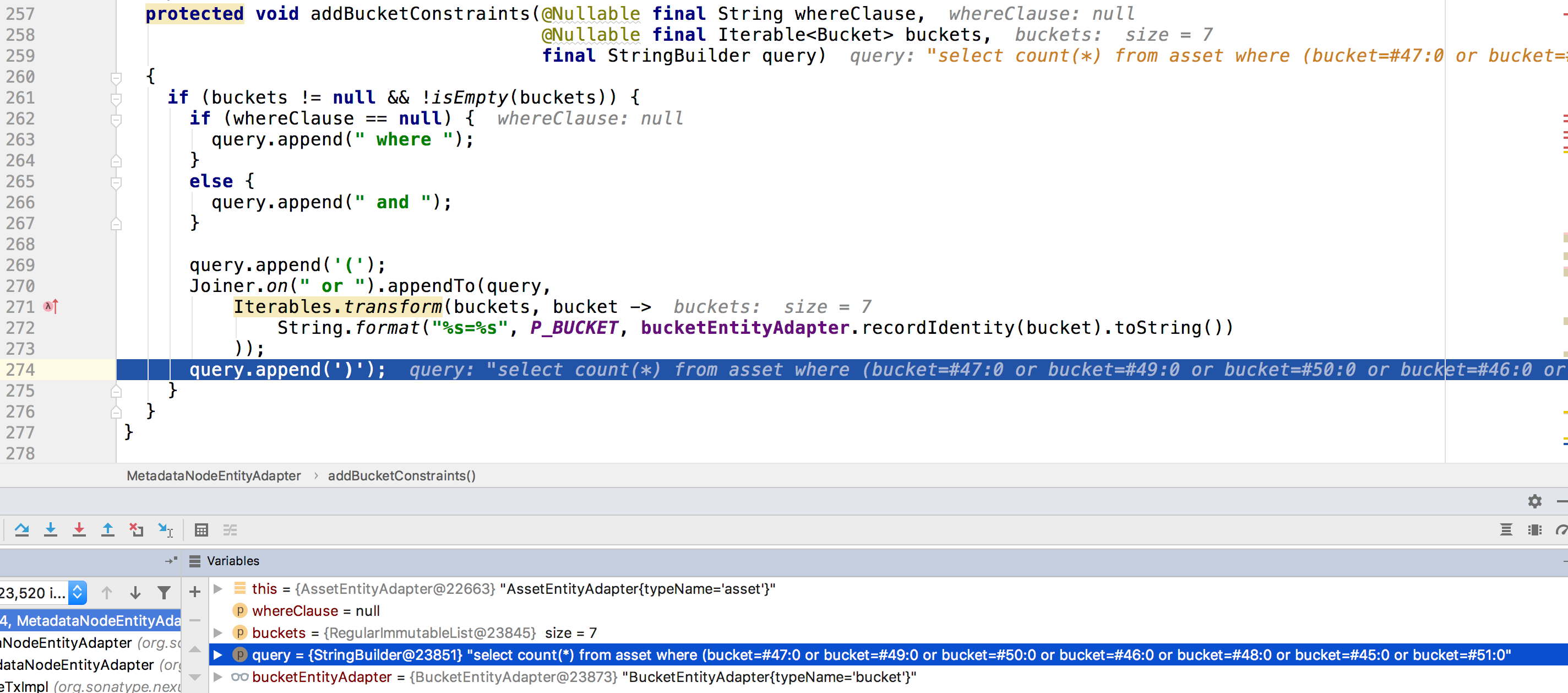Click the Step Over debugger button
This screenshot has height=693, width=1568.
point(22,530)
